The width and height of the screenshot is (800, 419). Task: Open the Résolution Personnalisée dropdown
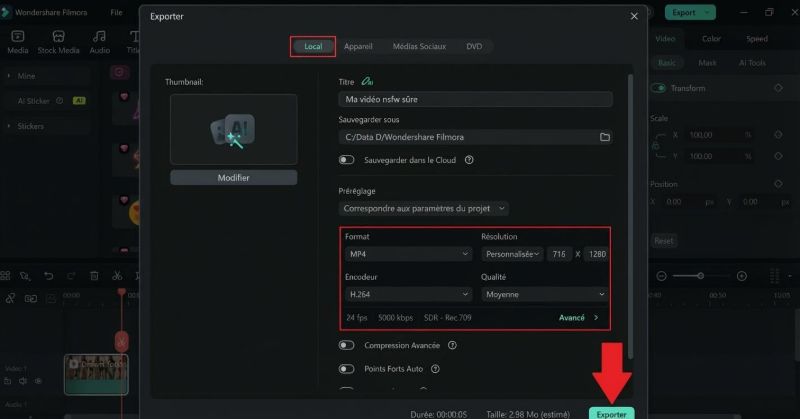point(512,254)
